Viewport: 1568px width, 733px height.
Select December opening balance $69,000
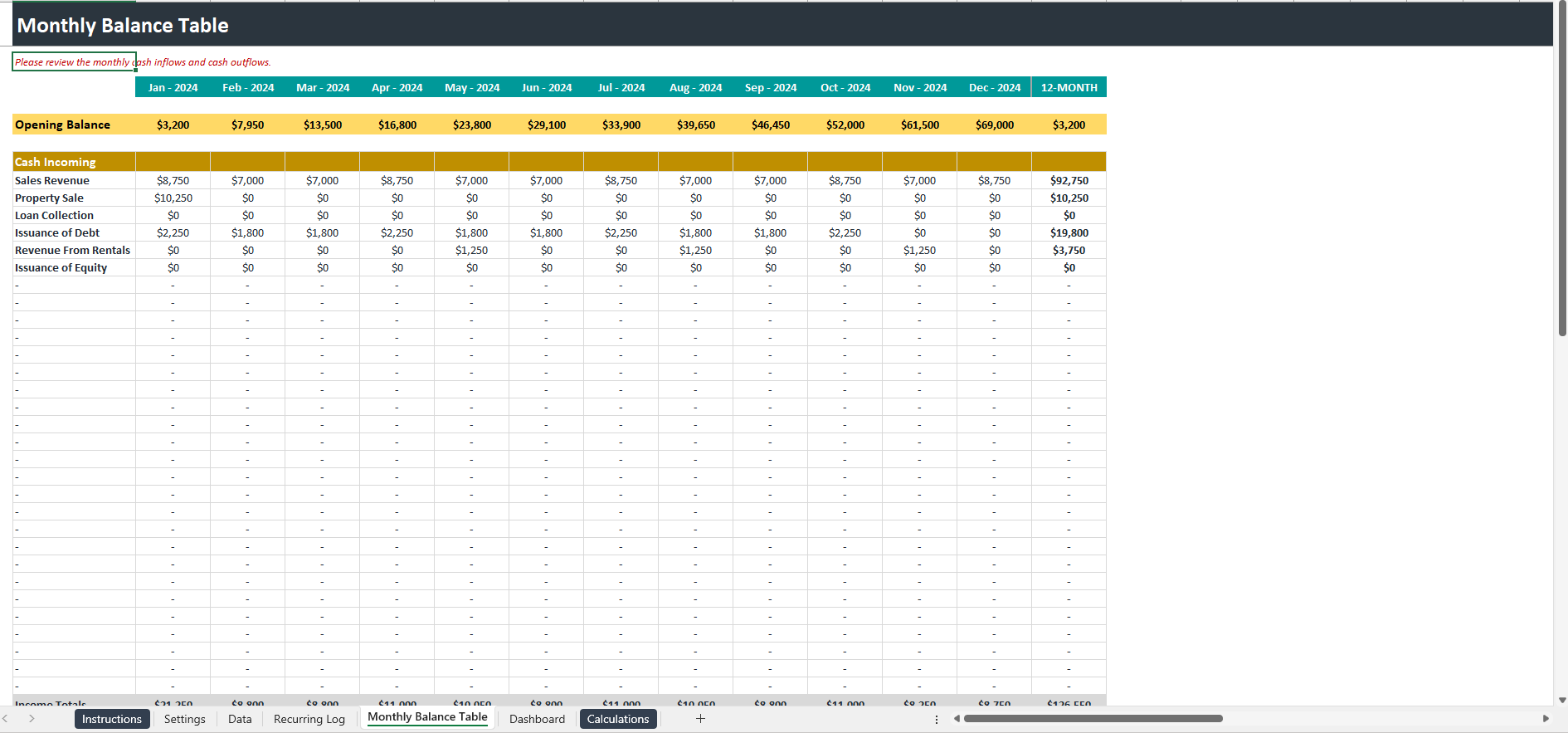995,125
